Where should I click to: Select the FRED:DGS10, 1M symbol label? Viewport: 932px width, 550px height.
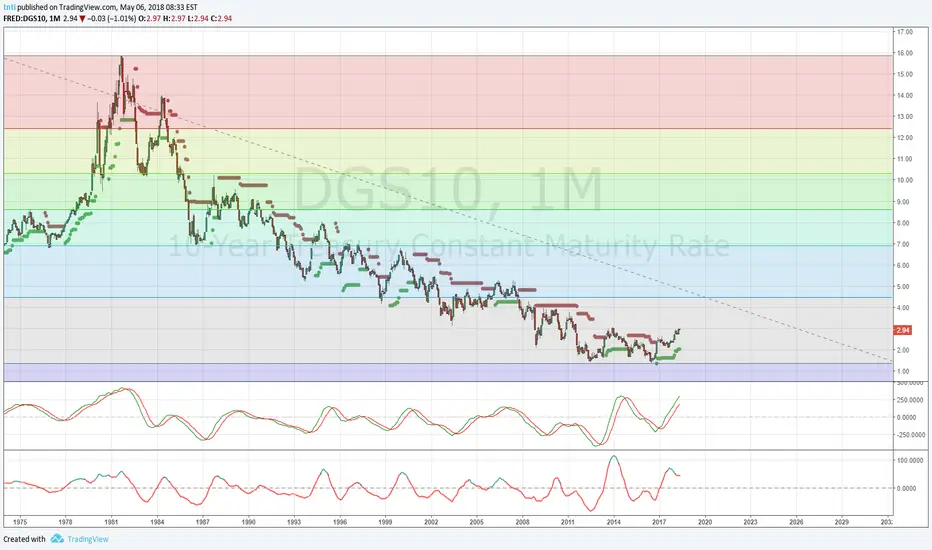pos(32,18)
